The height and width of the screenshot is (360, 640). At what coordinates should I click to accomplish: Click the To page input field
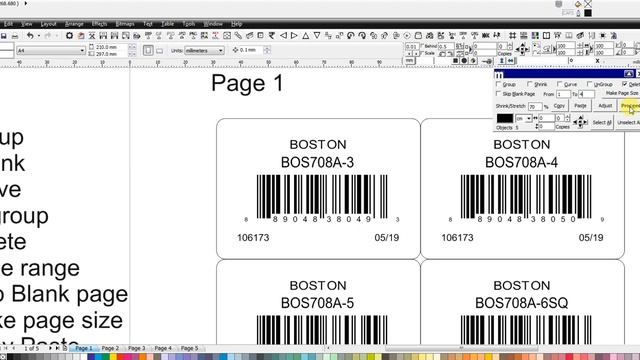[x=586, y=94]
